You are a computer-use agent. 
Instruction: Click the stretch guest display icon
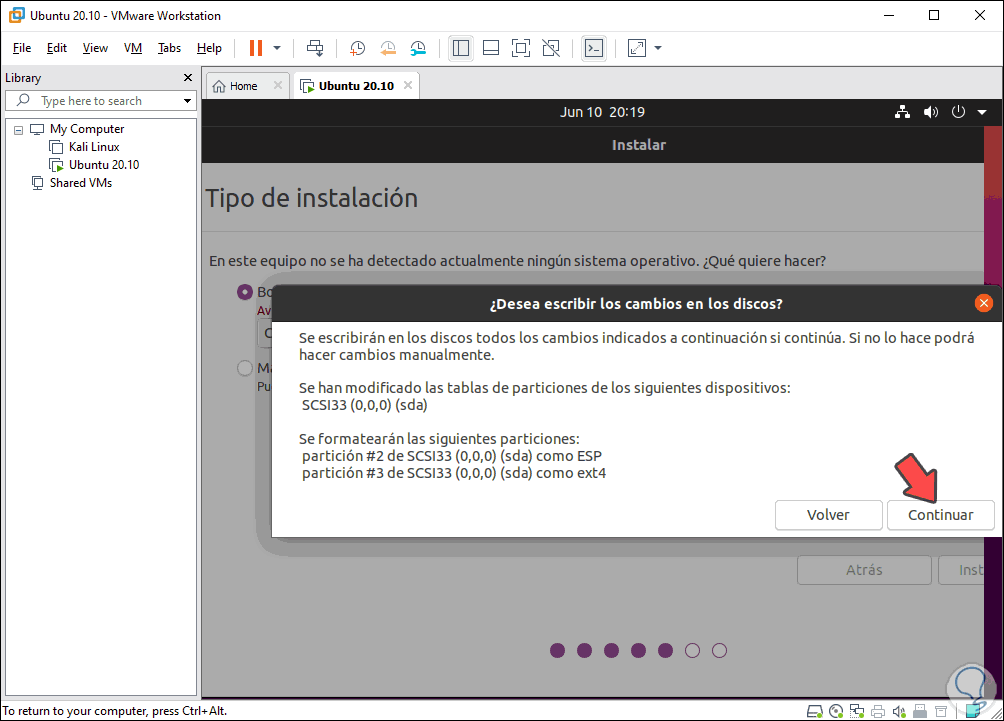[x=636, y=48]
